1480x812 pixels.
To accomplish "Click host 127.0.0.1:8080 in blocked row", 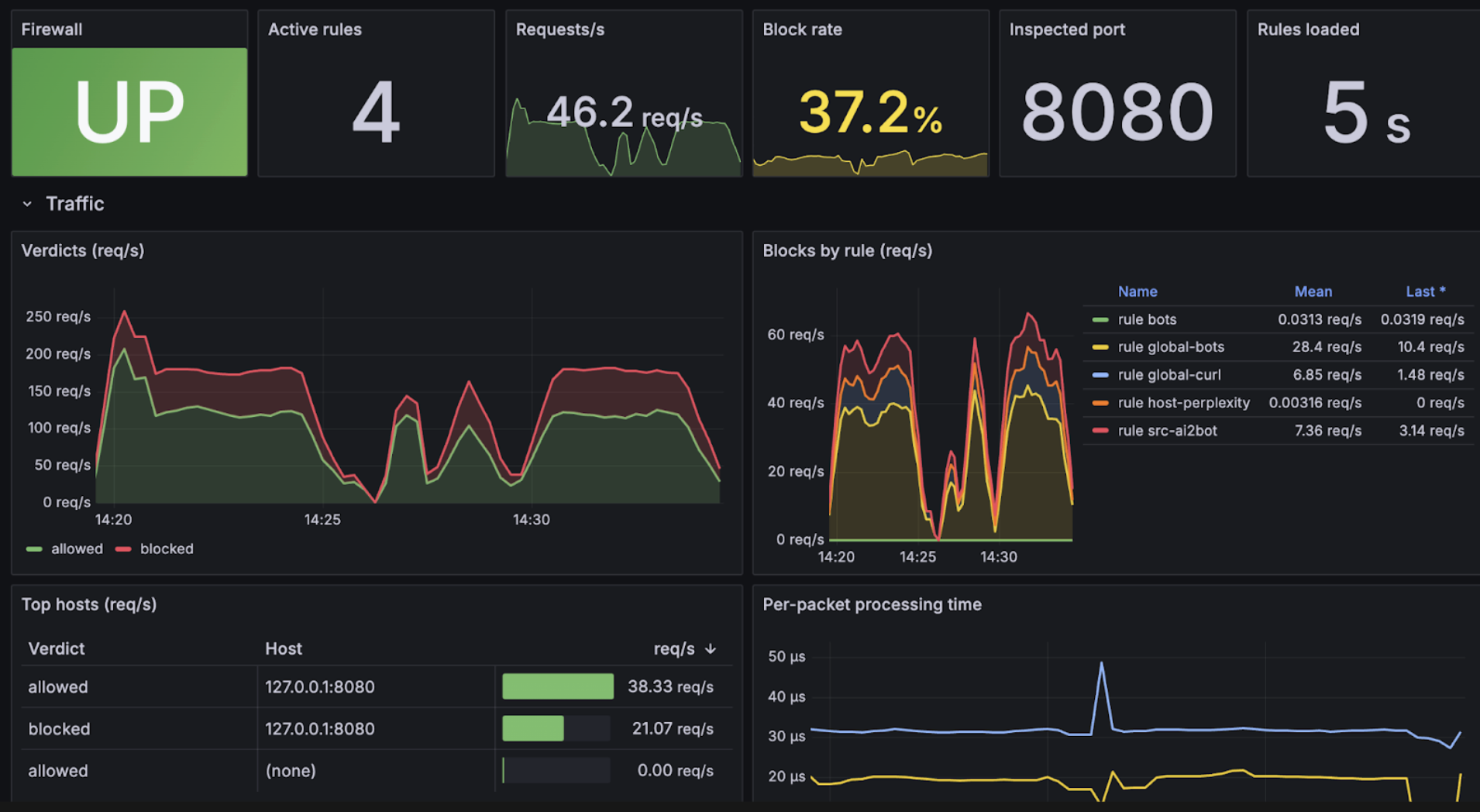I will click(320, 728).
